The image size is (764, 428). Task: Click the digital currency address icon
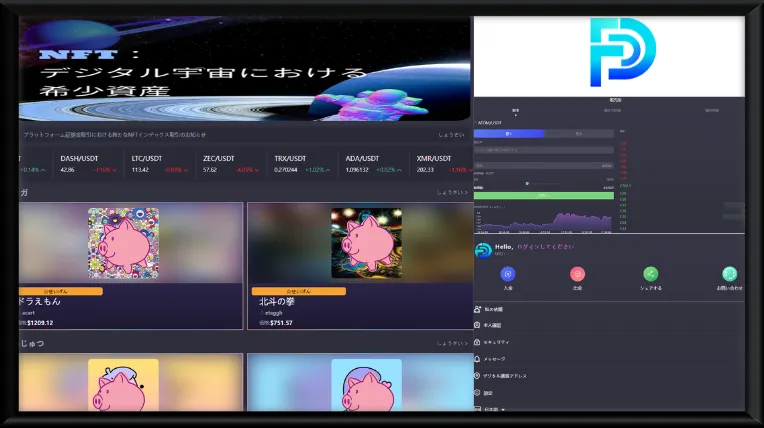click(x=477, y=375)
